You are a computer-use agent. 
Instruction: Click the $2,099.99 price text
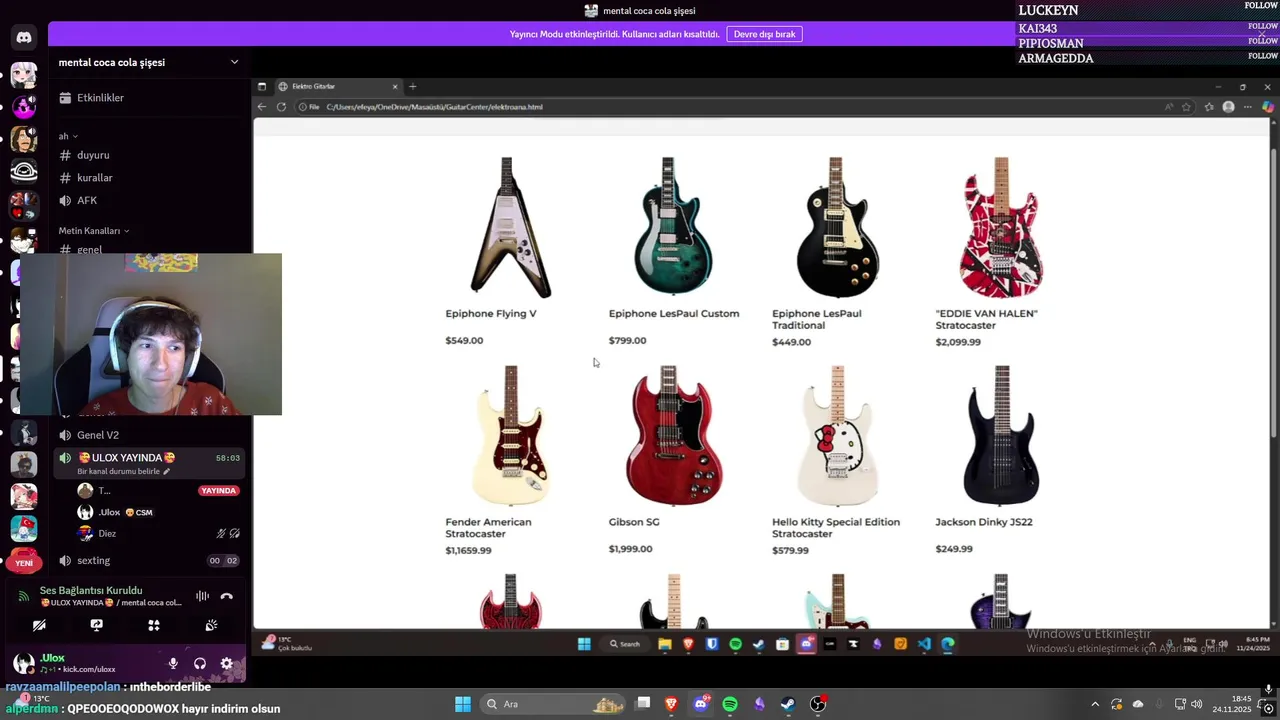958,342
